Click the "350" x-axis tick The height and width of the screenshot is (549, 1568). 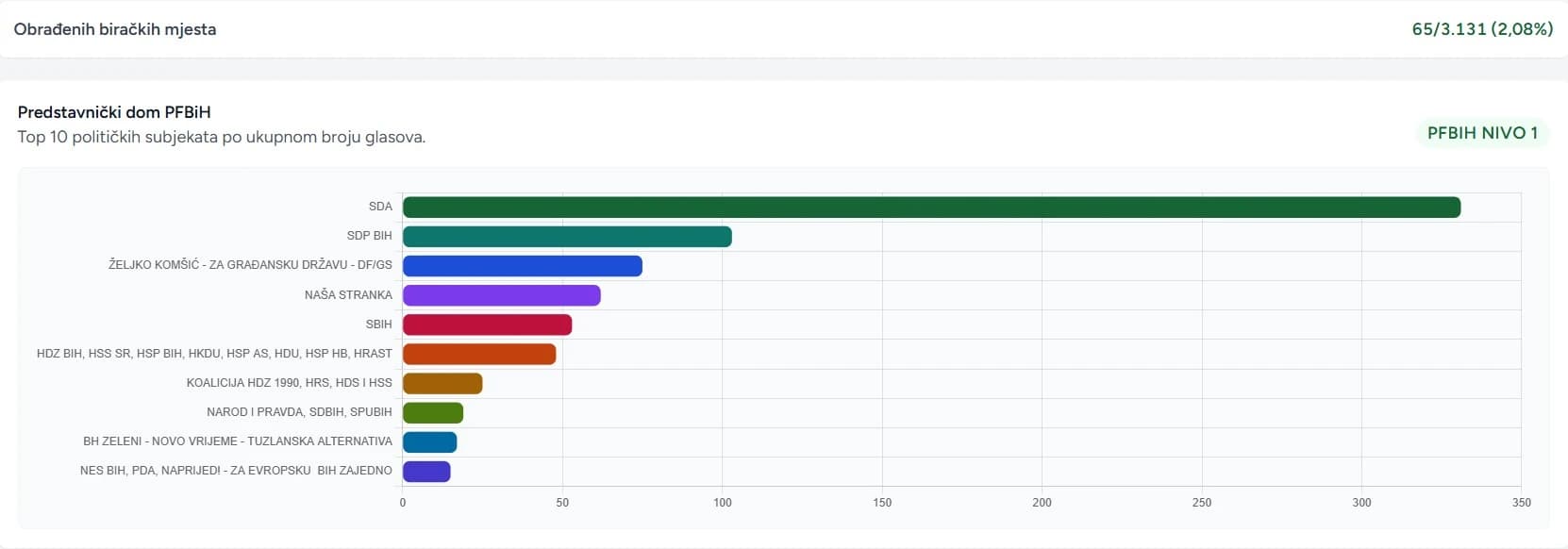tap(1521, 503)
